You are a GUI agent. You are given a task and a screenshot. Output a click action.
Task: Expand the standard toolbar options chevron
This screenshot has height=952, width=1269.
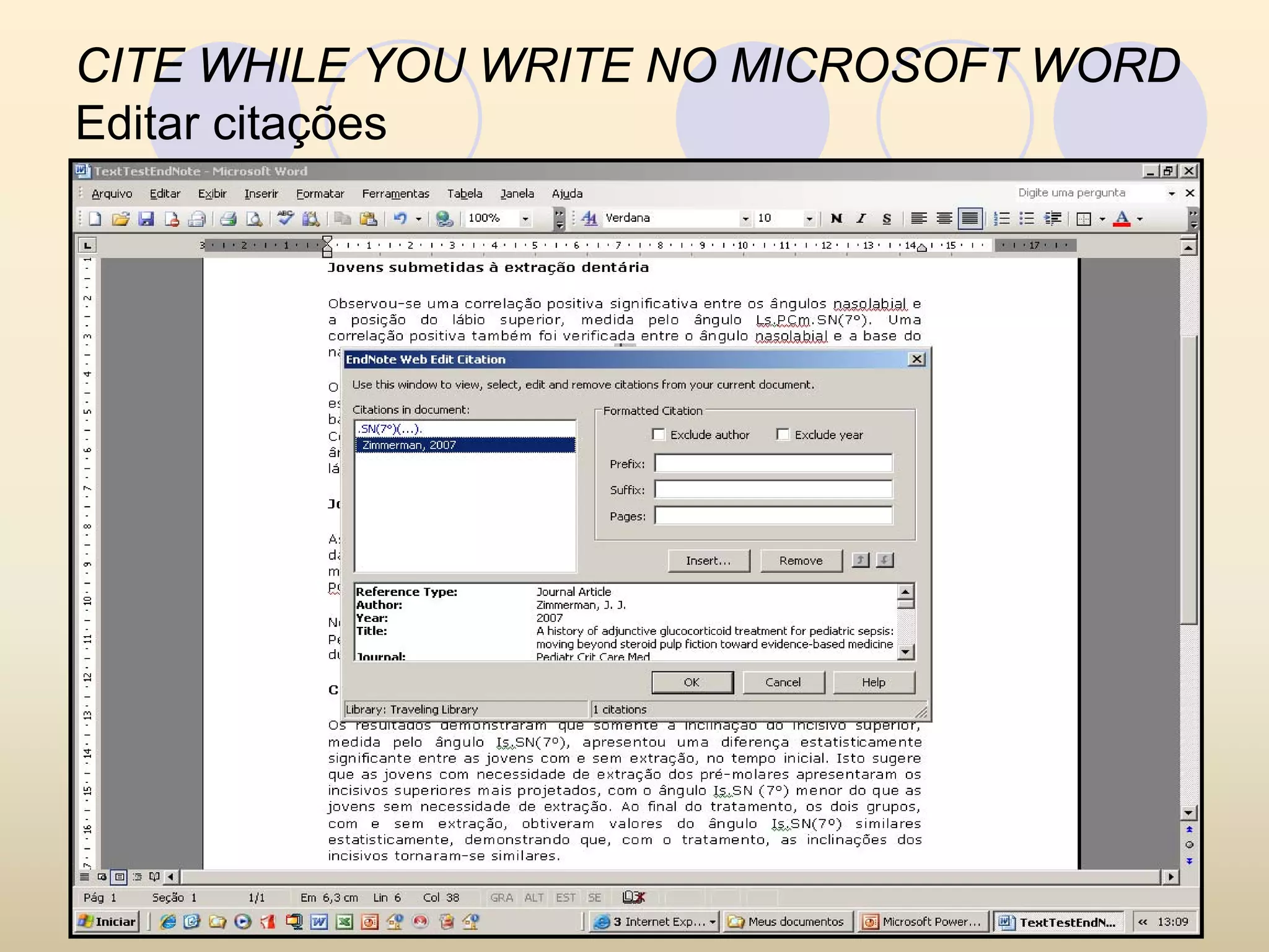coord(560,219)
